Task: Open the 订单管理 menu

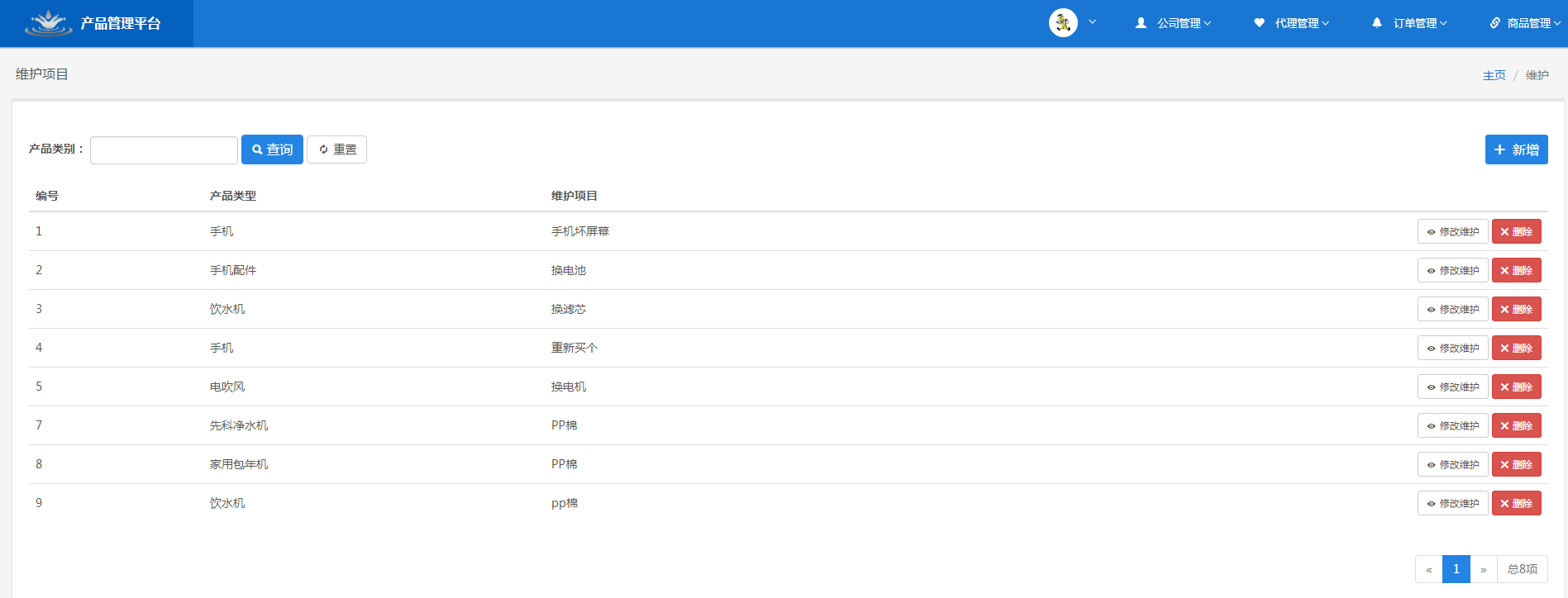Action: coord(1409,23)
